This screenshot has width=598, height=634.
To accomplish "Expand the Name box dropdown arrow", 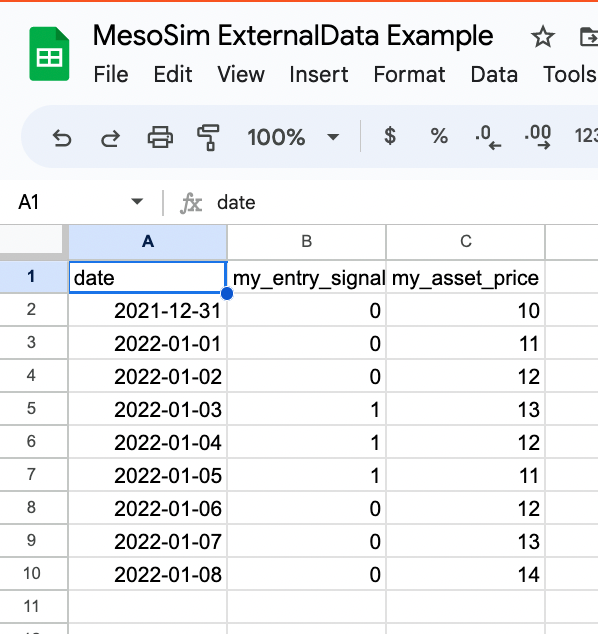I will [137, 201].
